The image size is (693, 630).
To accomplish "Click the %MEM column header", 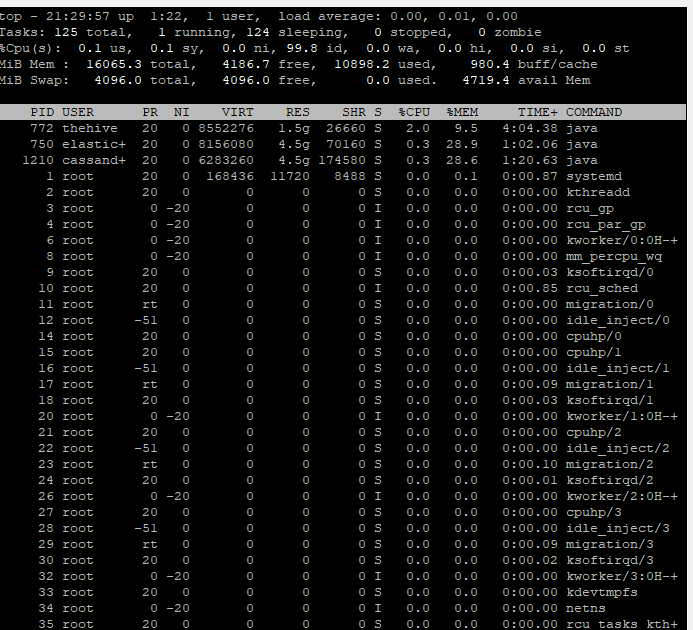I will click(x=462, y=112).
